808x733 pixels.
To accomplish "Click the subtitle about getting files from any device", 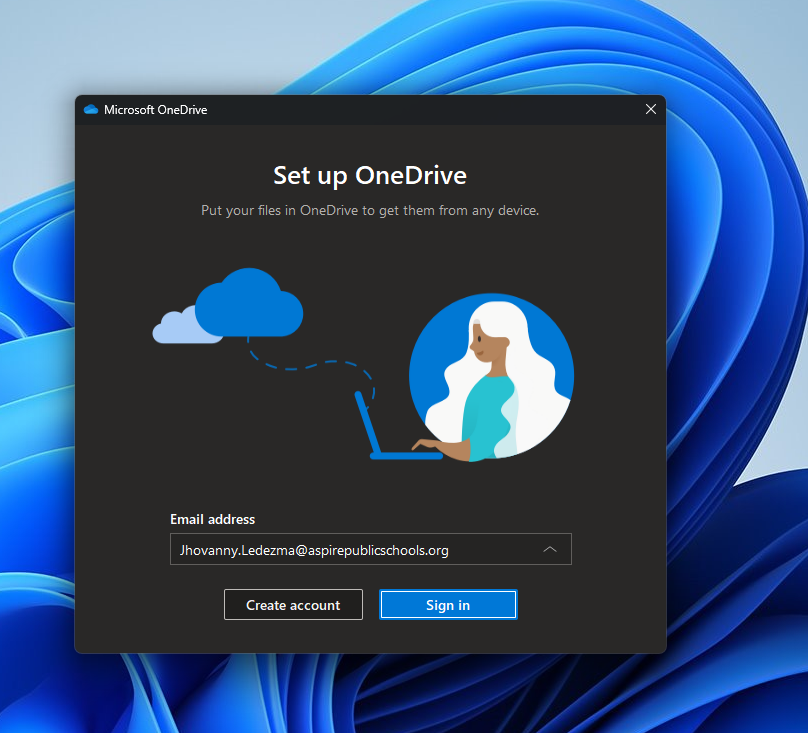I will tap(369, 210).
